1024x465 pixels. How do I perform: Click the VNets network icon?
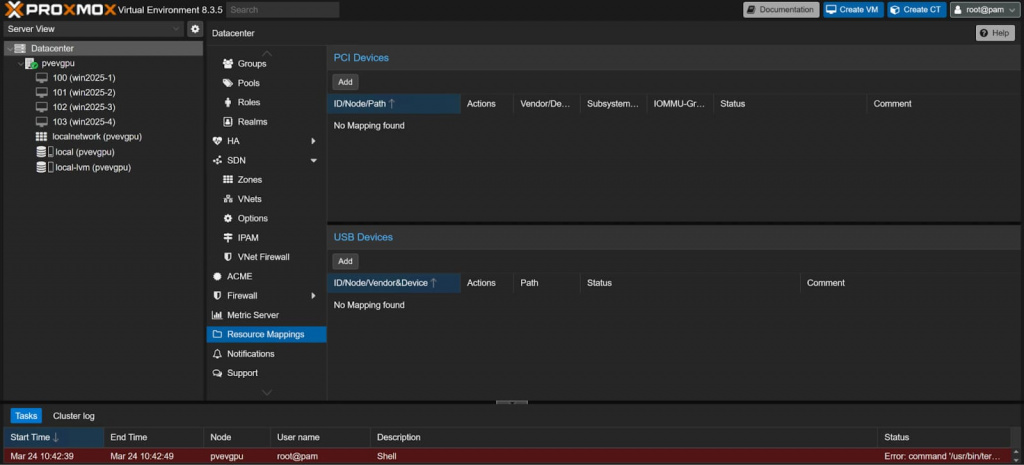pyautogui.click(x=228, y=199)
